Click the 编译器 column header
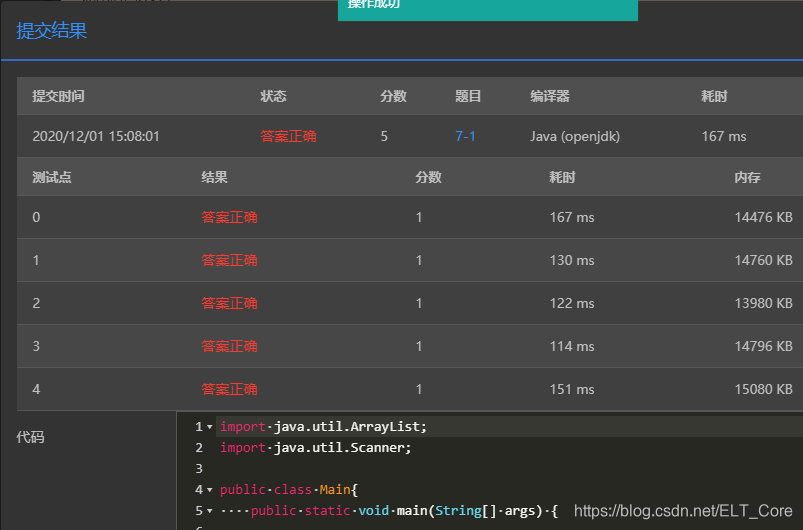 tap(550, 96)
